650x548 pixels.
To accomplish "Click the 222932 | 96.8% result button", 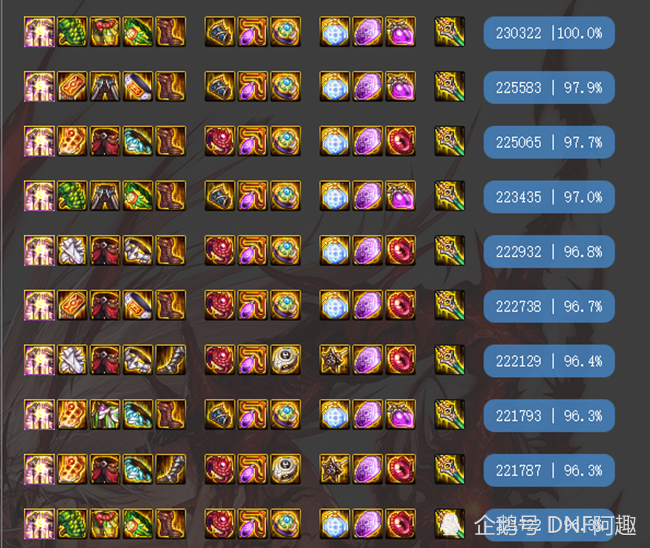I will click(549, 252).
